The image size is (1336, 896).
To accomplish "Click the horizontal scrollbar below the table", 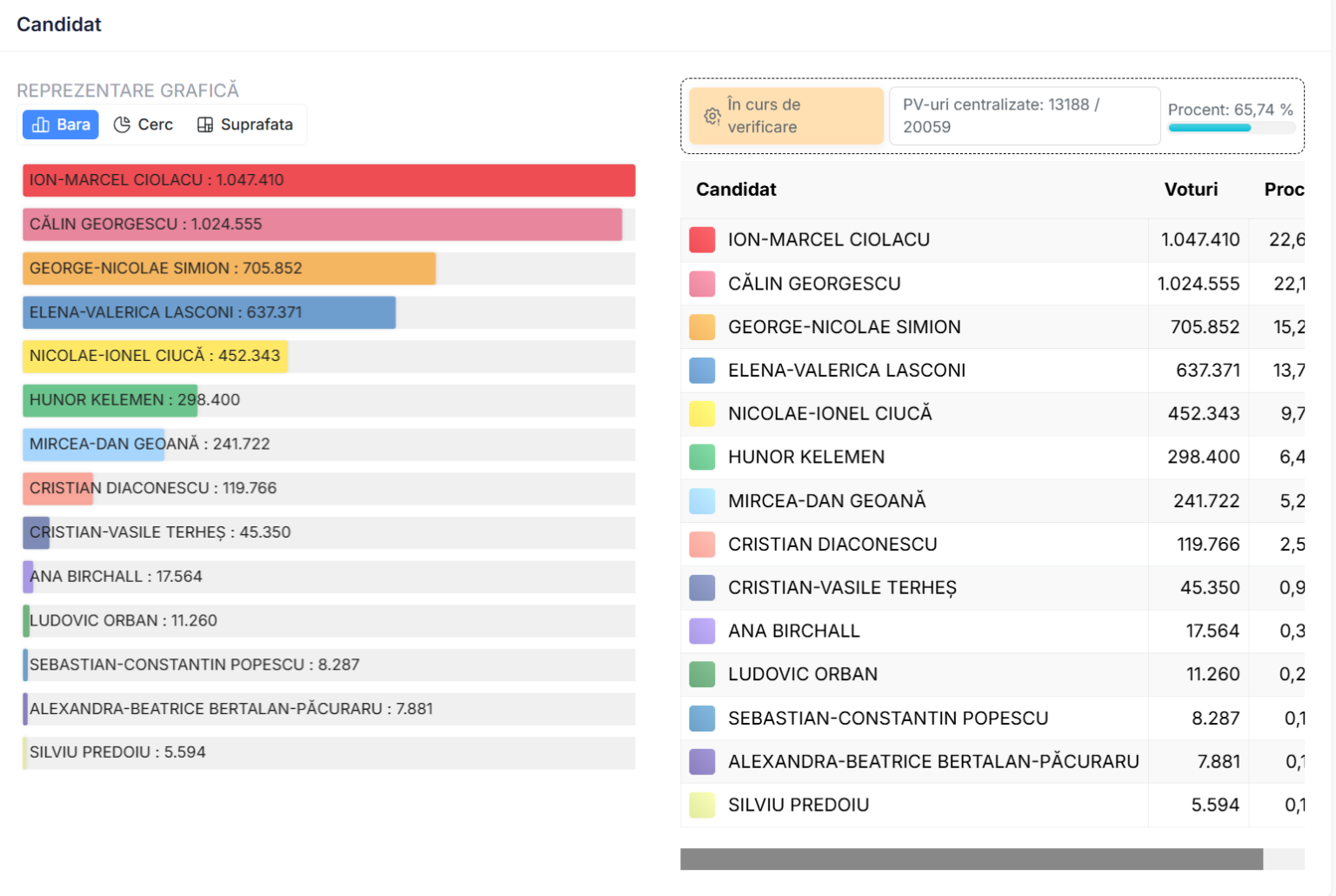I will [x=971, y=859].
